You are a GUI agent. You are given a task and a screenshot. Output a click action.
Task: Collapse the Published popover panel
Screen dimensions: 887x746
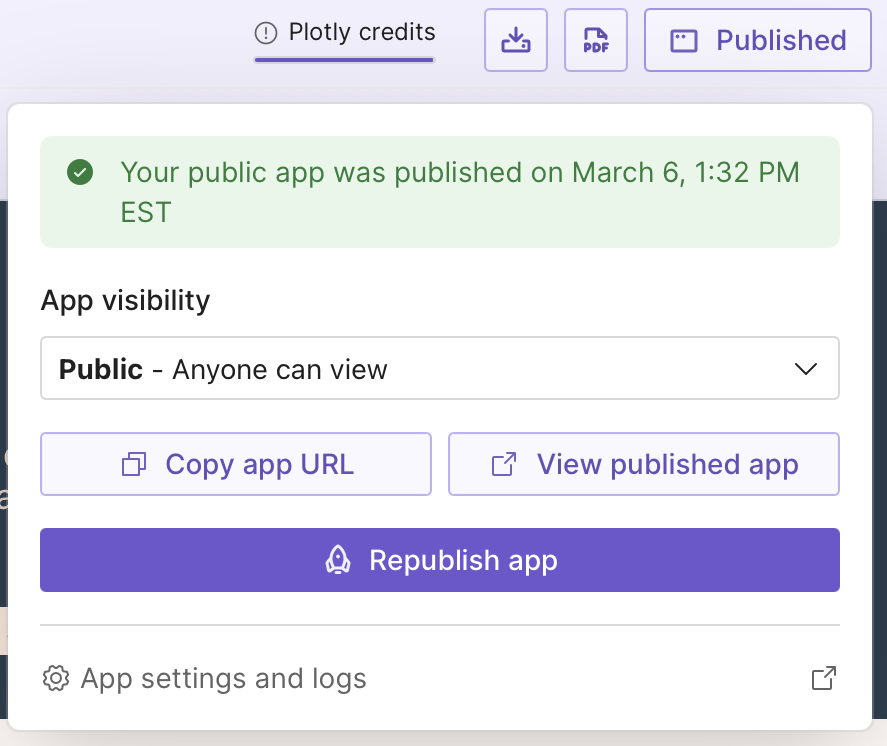point(757,40)
